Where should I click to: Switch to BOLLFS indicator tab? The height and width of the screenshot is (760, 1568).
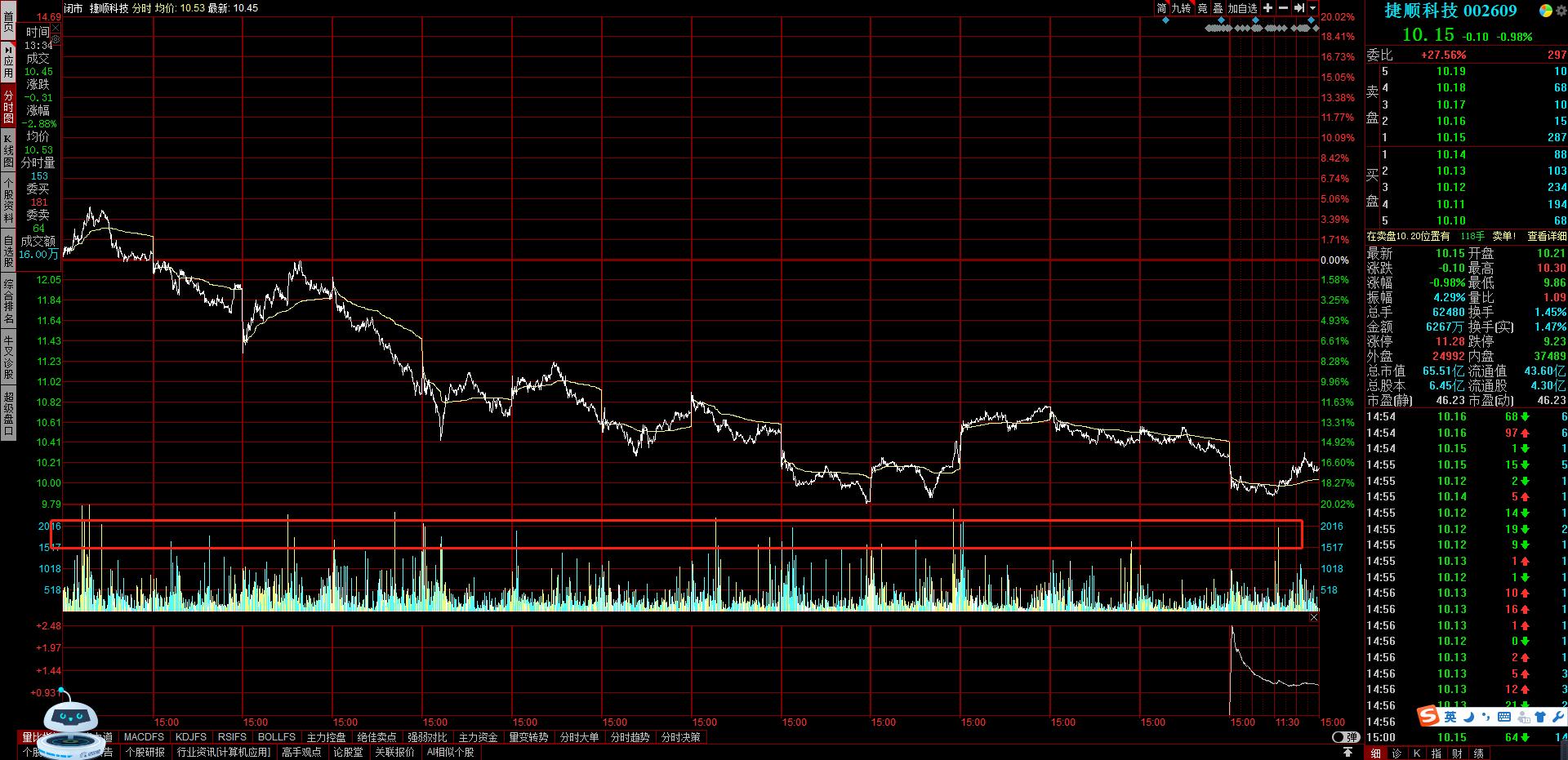(277, 737)
